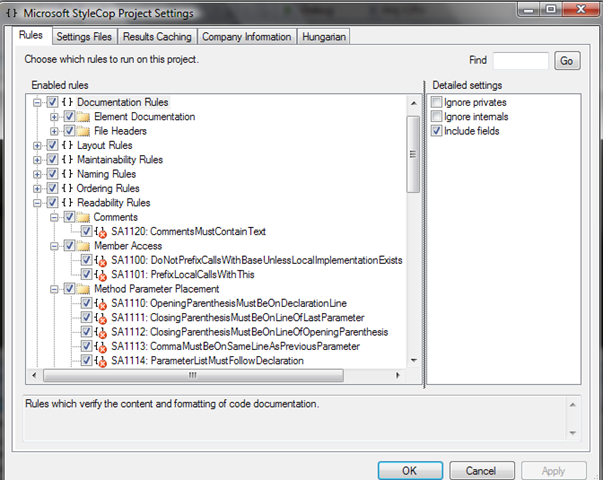Uncheck the Naming Rules checkbox
Viewport: 603px width, 480px height.
pos(52,174)
